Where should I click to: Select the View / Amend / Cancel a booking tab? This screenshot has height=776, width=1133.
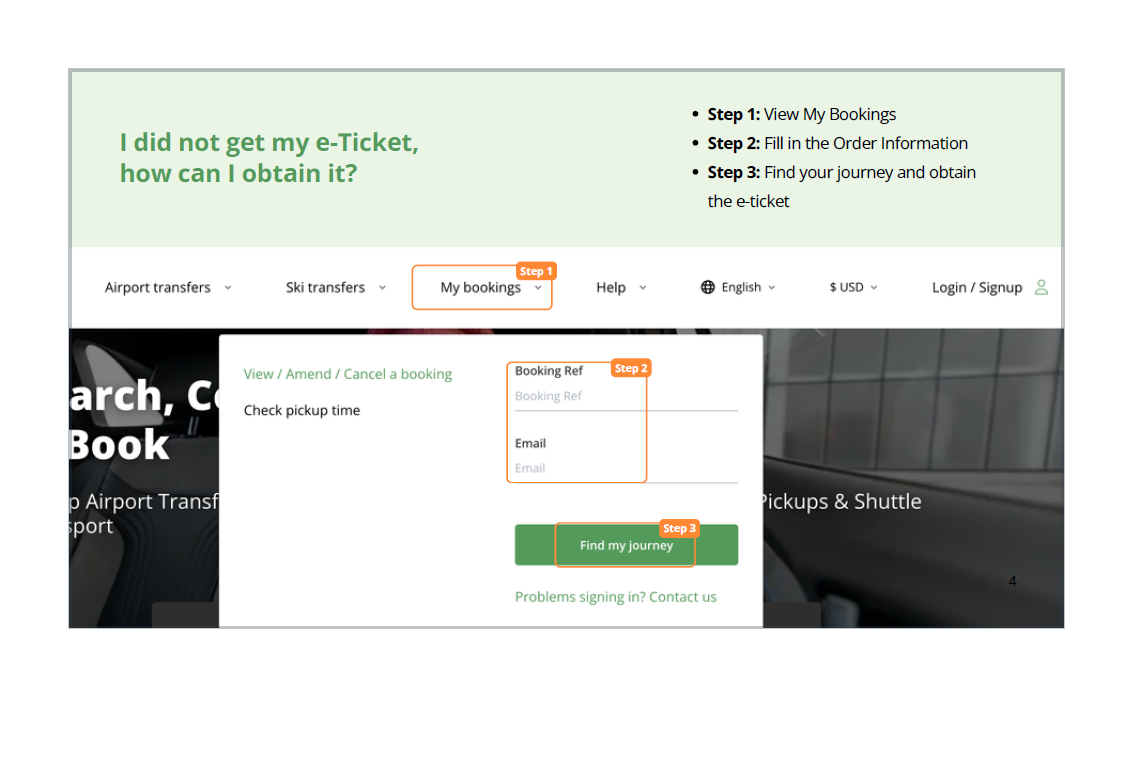tap(347, 373)
